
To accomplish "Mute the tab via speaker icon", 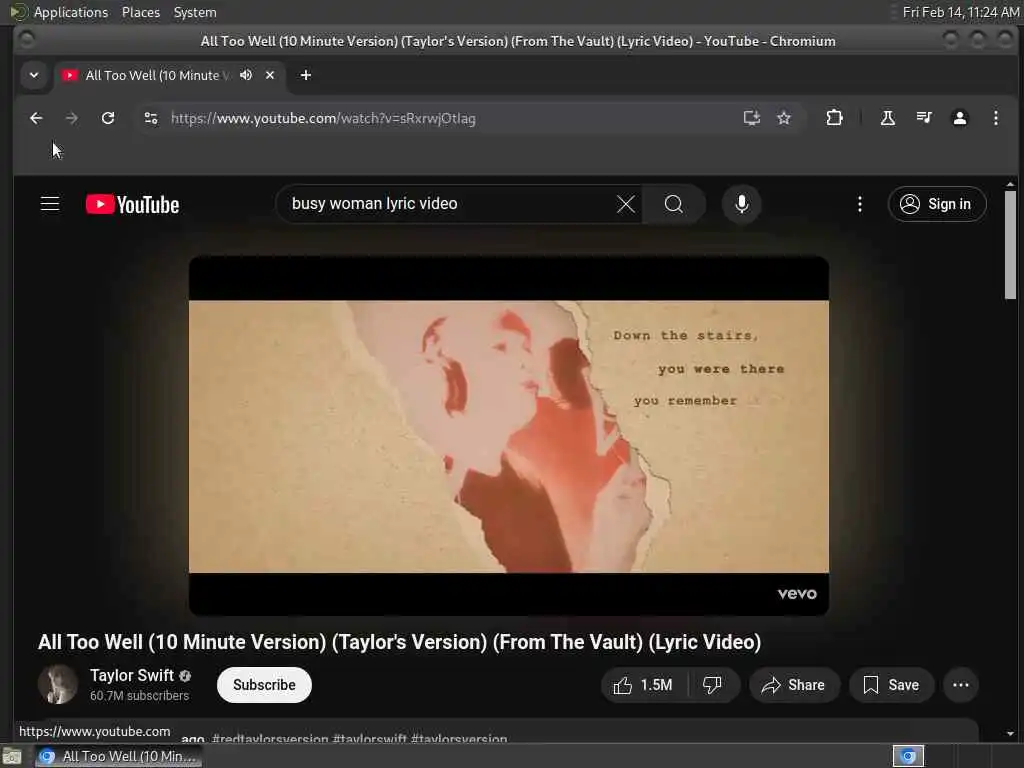I will [x=246, y=75].
